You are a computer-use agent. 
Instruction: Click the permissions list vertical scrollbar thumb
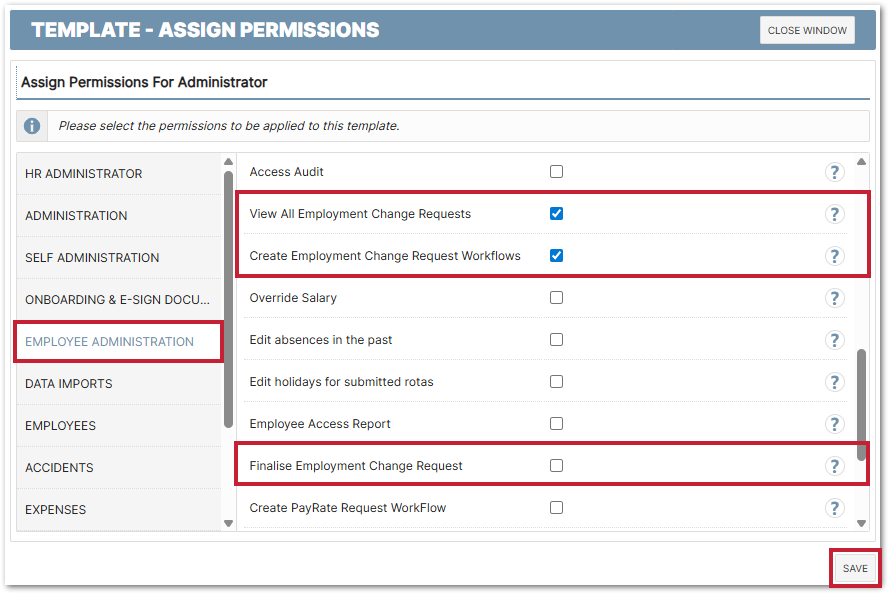tap(861, 405)
